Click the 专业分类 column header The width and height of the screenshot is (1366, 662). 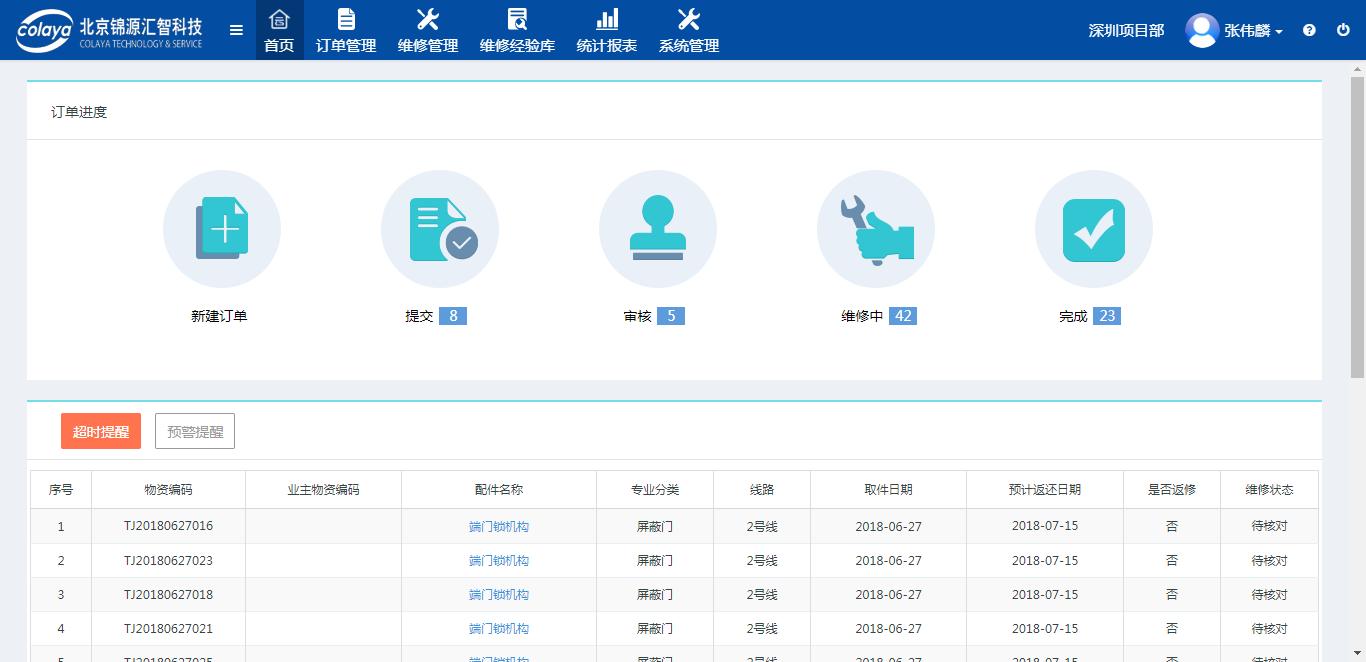pyautogui.click(x=655, y=490)
